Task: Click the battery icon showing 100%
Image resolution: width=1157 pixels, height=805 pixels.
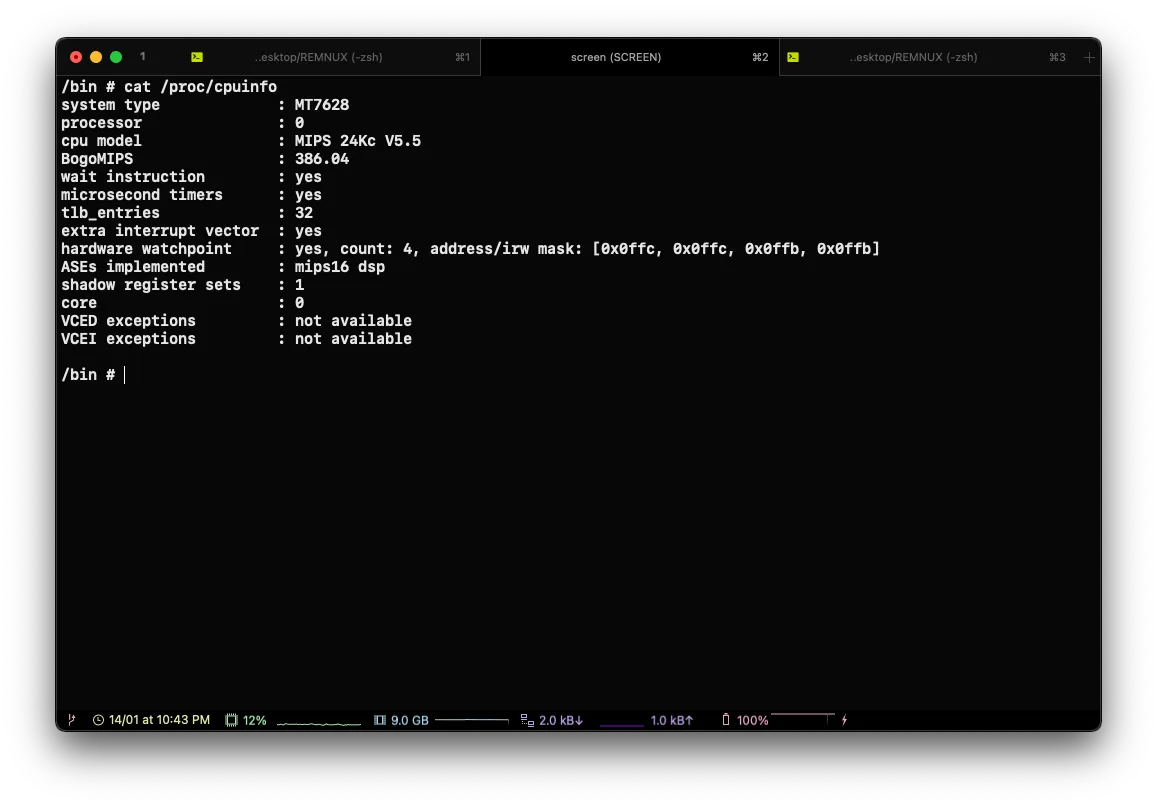Action: (x=726, y=720)
